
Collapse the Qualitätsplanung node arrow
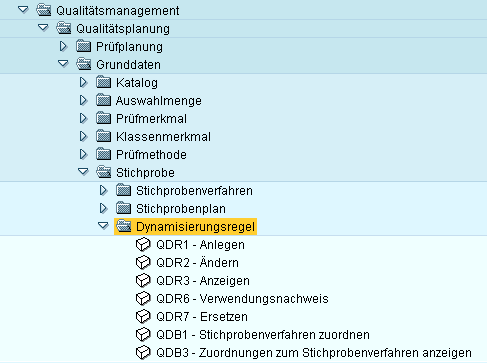click(43, 27)
